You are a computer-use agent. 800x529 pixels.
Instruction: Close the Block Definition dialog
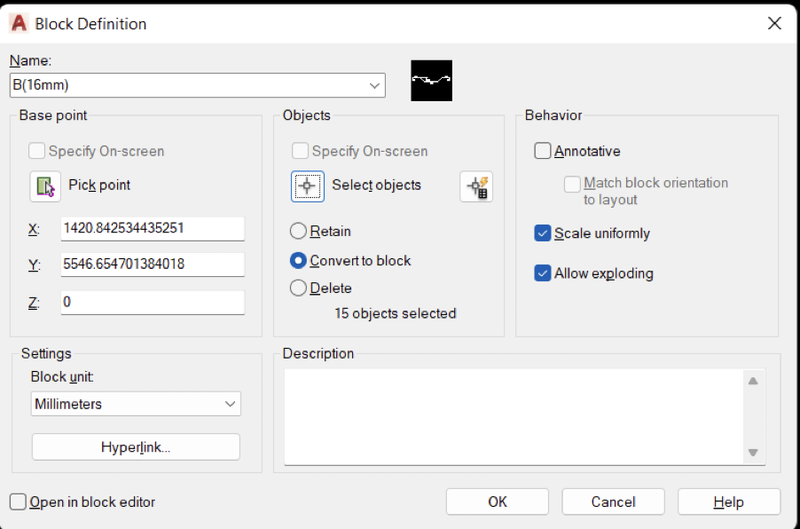pos(774,23)
